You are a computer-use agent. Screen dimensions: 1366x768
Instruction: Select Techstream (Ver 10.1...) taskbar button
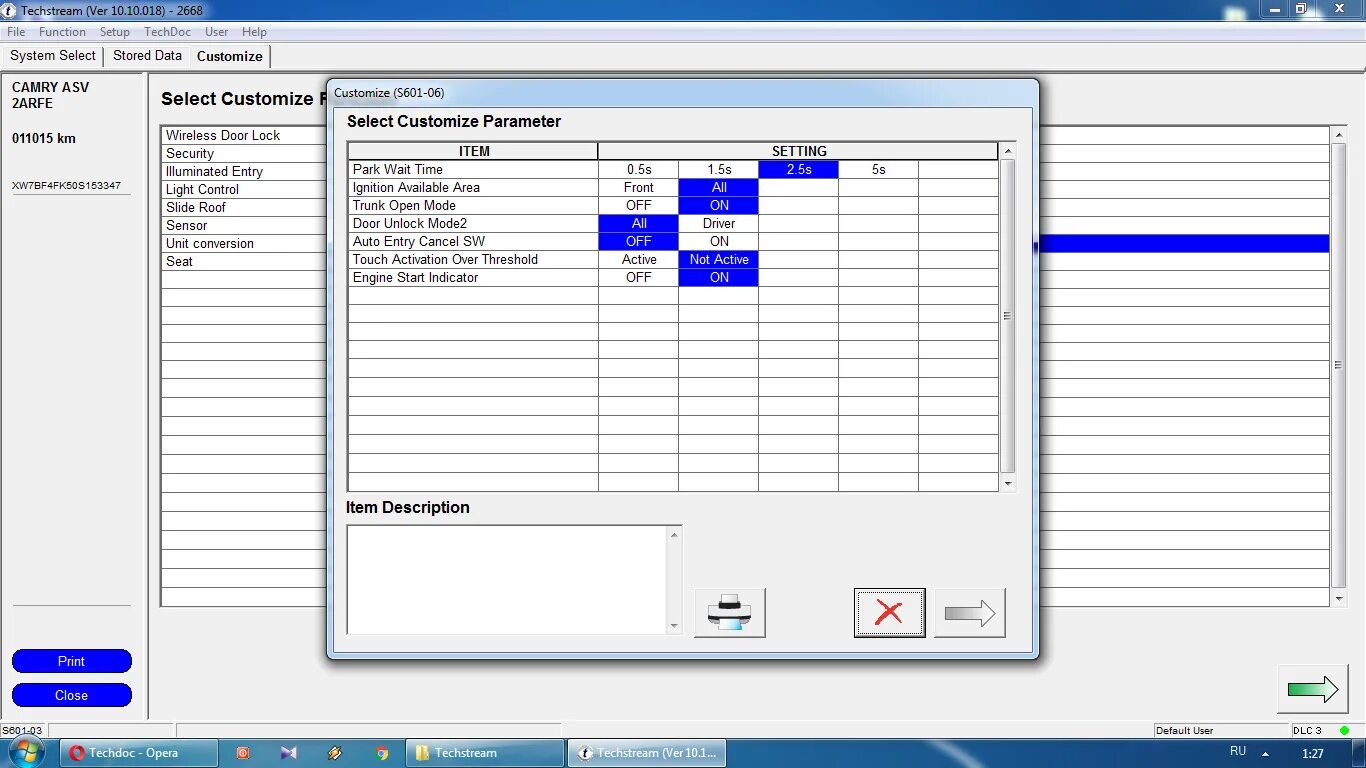point(647,753)
